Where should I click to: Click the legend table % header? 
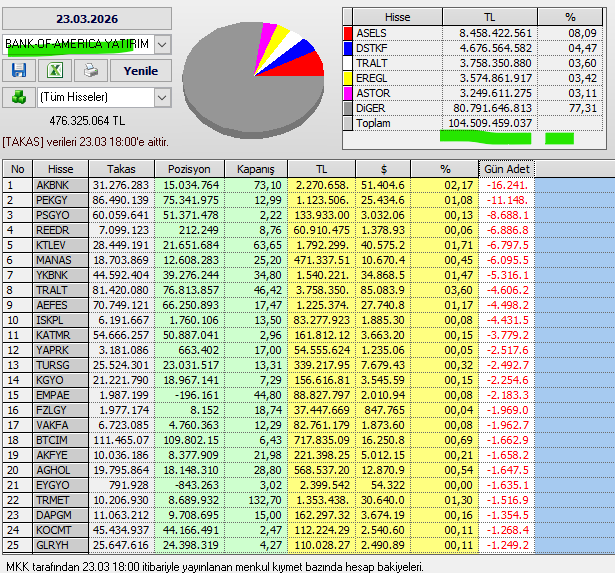570,17
